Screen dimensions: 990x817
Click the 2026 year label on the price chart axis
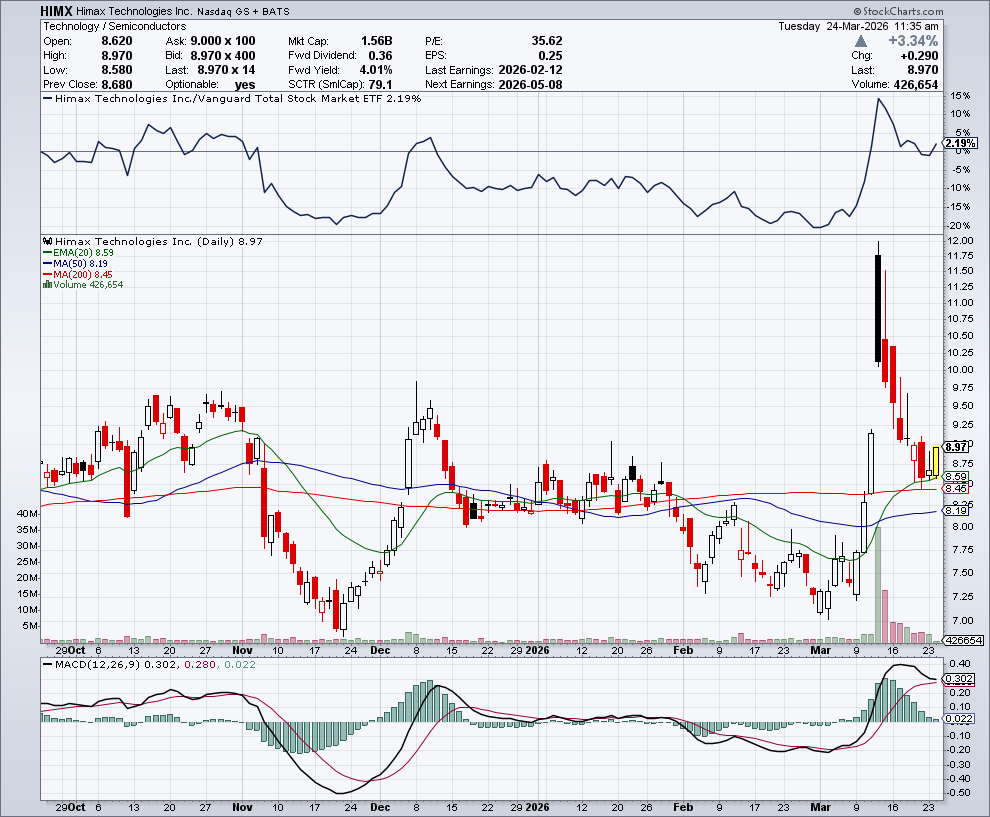click(x=537, y=650)
